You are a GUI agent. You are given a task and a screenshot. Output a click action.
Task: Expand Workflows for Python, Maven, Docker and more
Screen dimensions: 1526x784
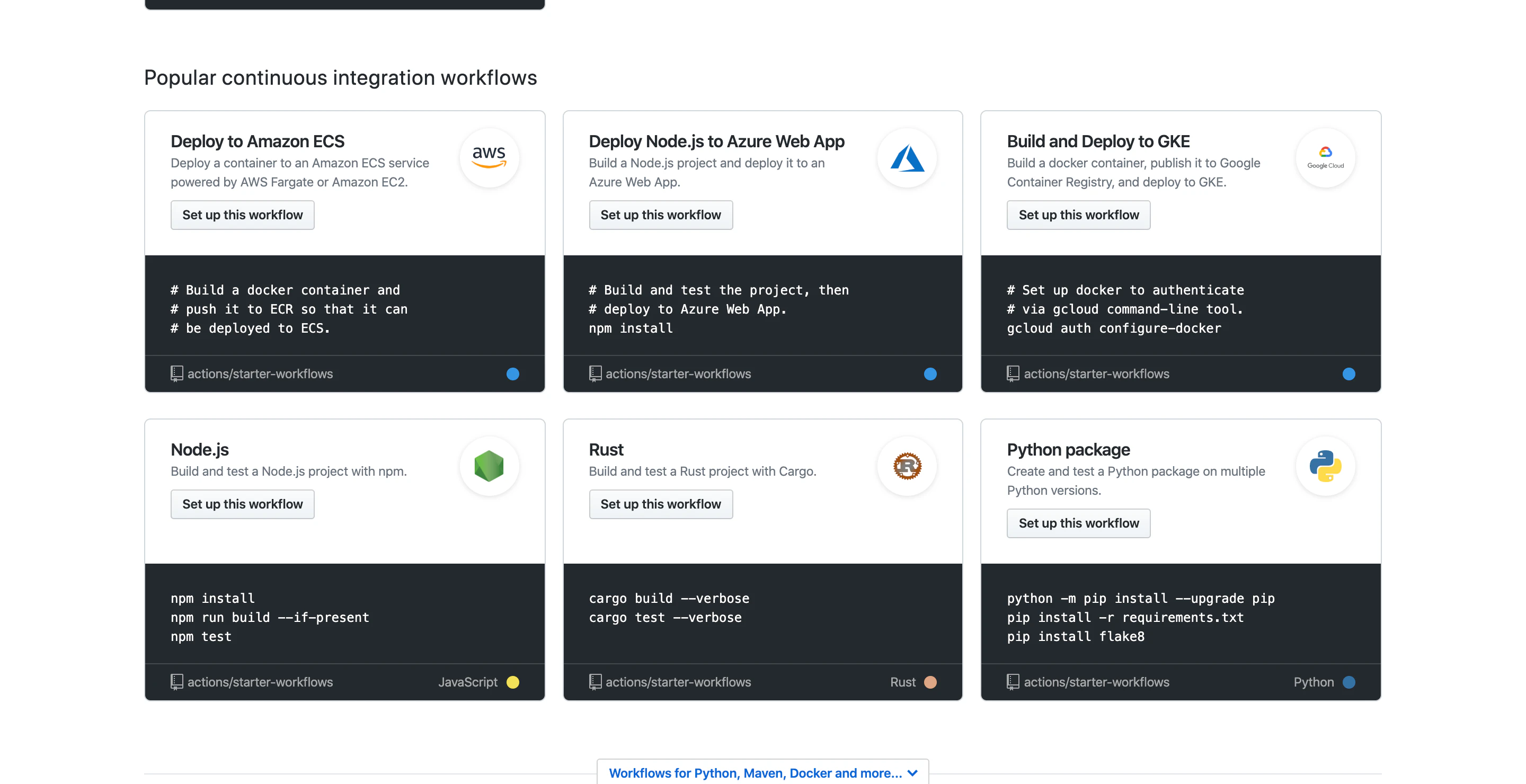pos(763,773)
